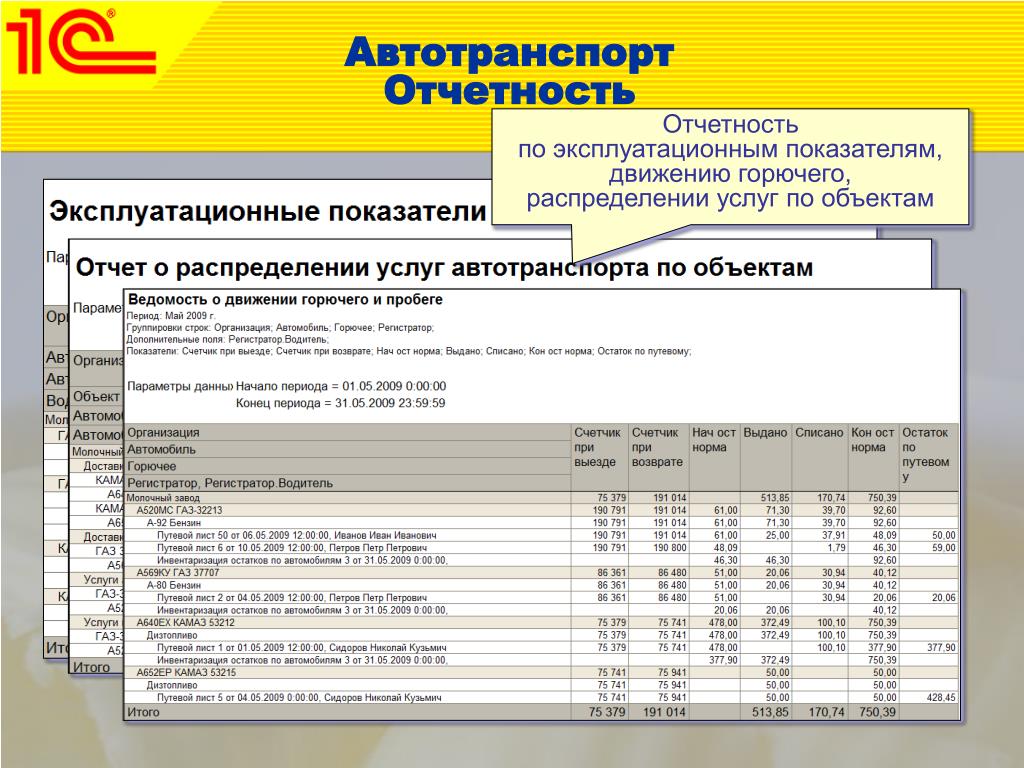Viewport: 1024px width, 768px height.
Task: Bring 'Эксплуатационные показатели' report window to front
Action: point(267,212)
